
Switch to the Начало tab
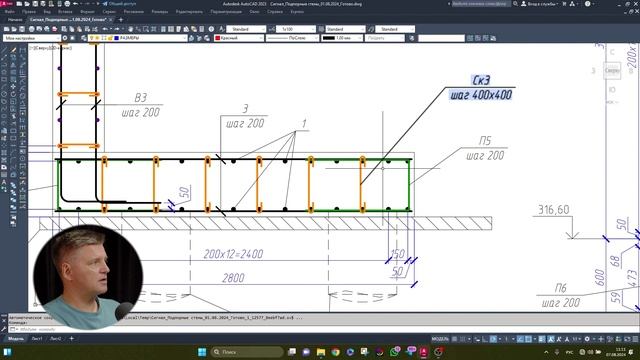tap(15, 20)
